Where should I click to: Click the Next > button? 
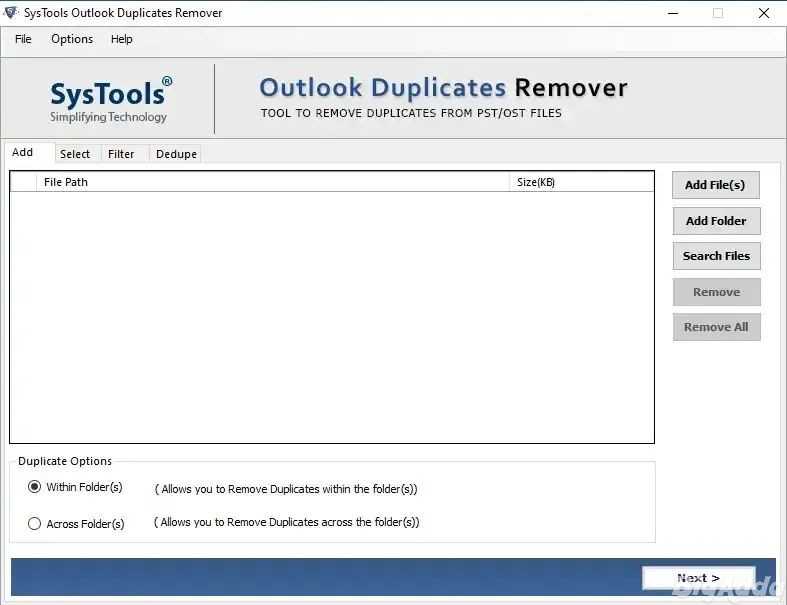(698, 578)
